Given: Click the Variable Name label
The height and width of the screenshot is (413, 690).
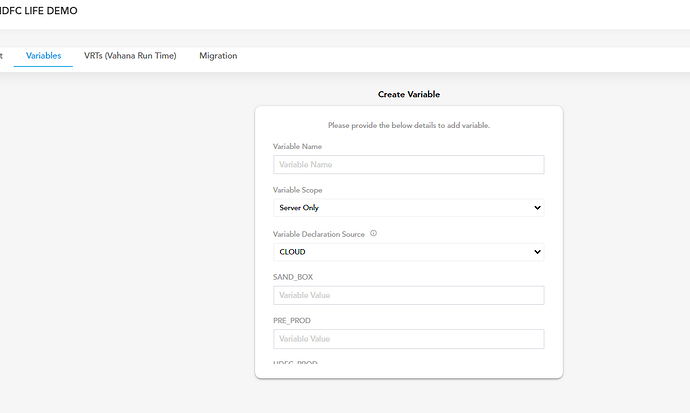Looking at the screenshot, I should (297, 146).
